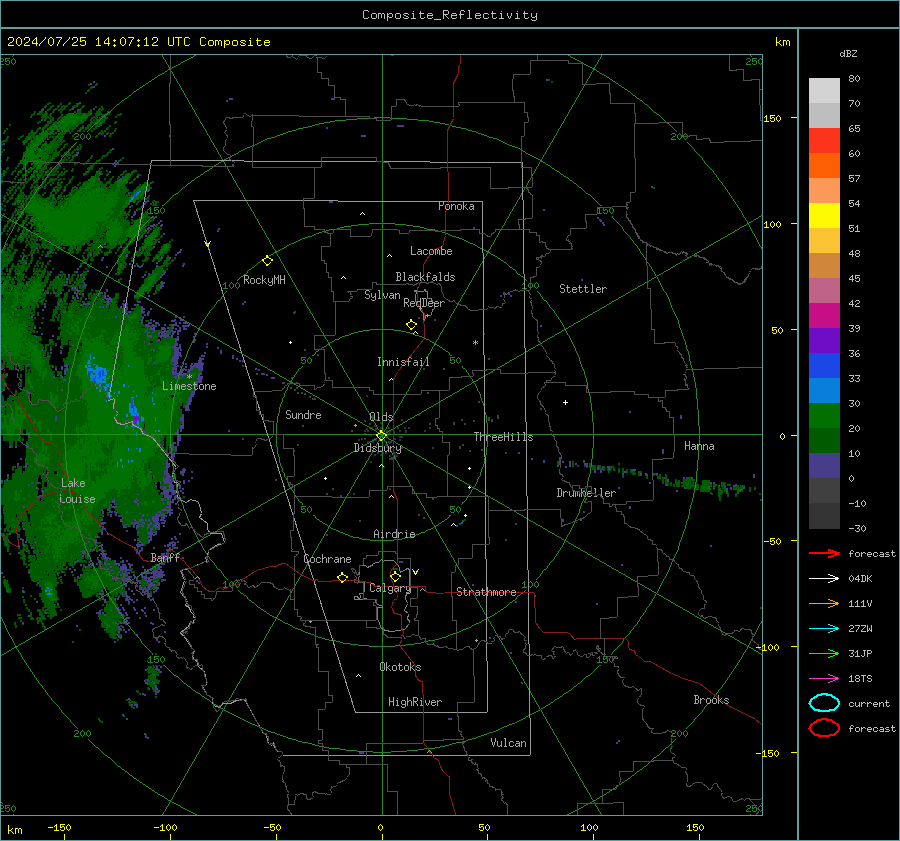
Task: Click the slate purple swatch between 10 and 0
Action: (x=824, y=466)
